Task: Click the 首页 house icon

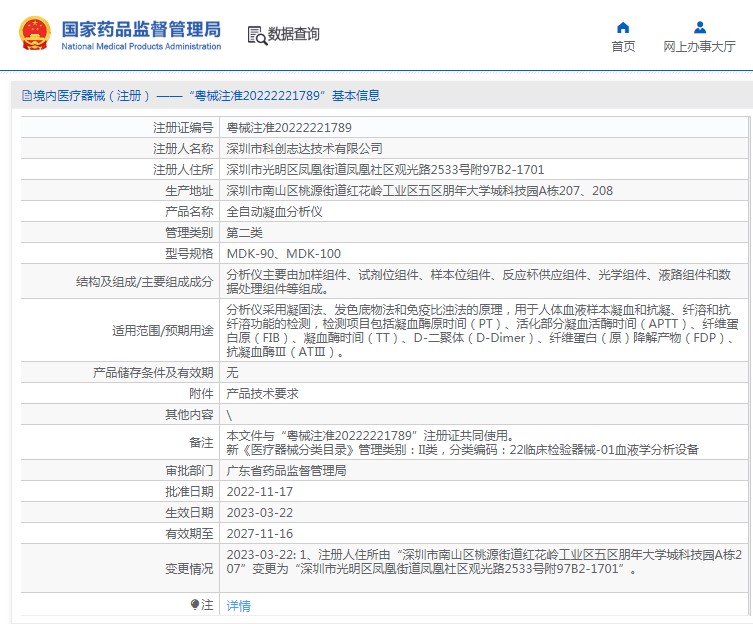Action: coord(623,27)
